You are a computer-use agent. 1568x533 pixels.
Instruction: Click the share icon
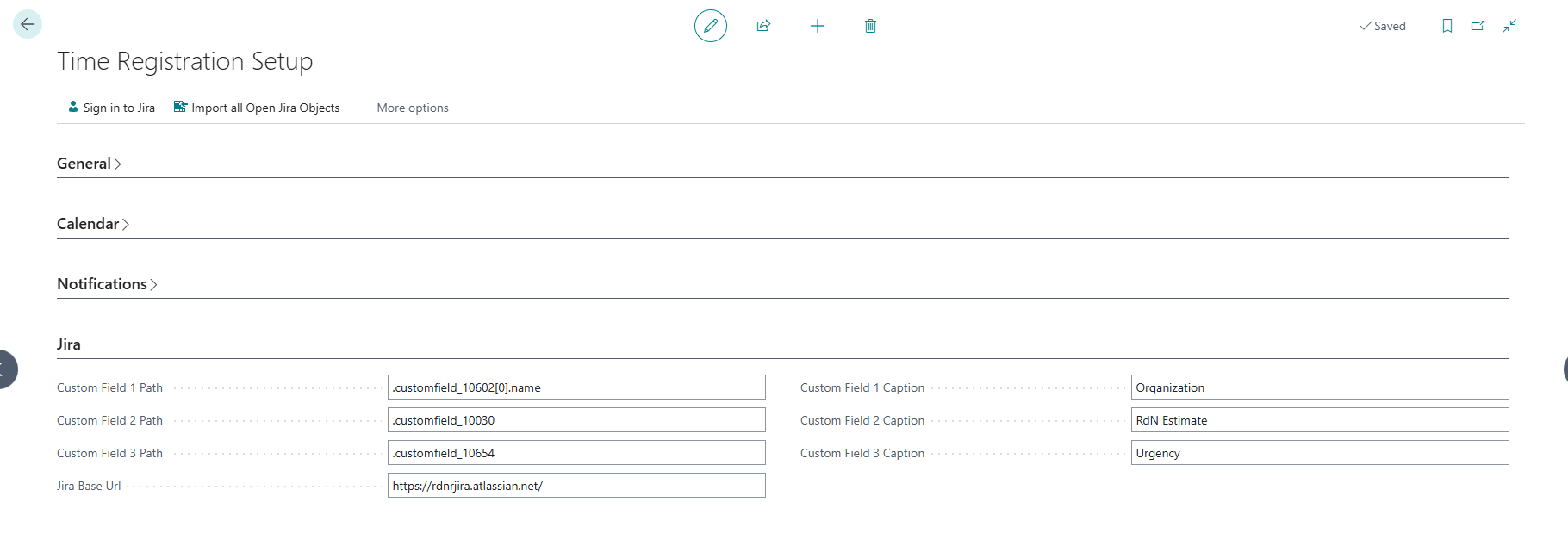[763, 26]
